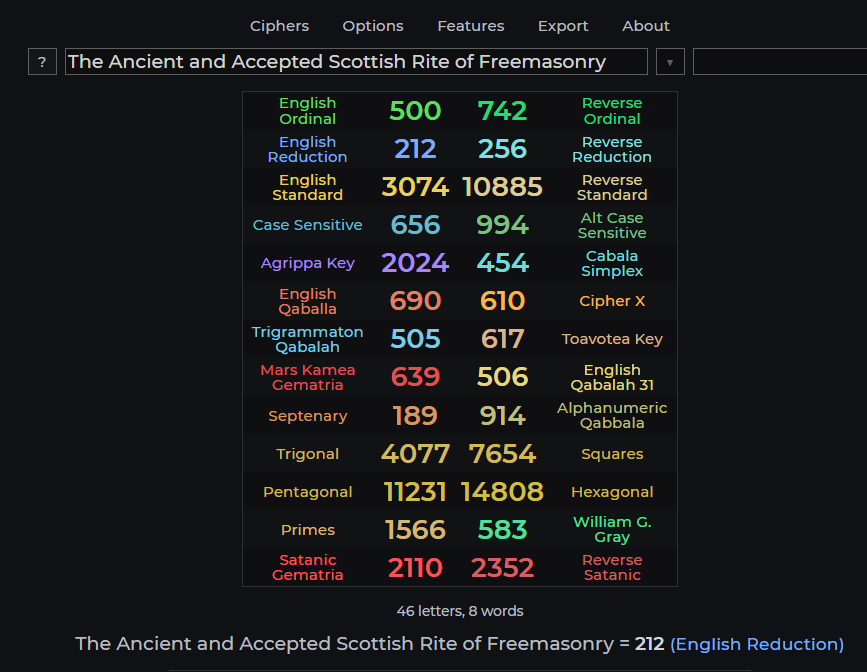This screenshot has width=867, height=672.
Task: Click the Mars Kamea value 639
Action: click(415, 377)
